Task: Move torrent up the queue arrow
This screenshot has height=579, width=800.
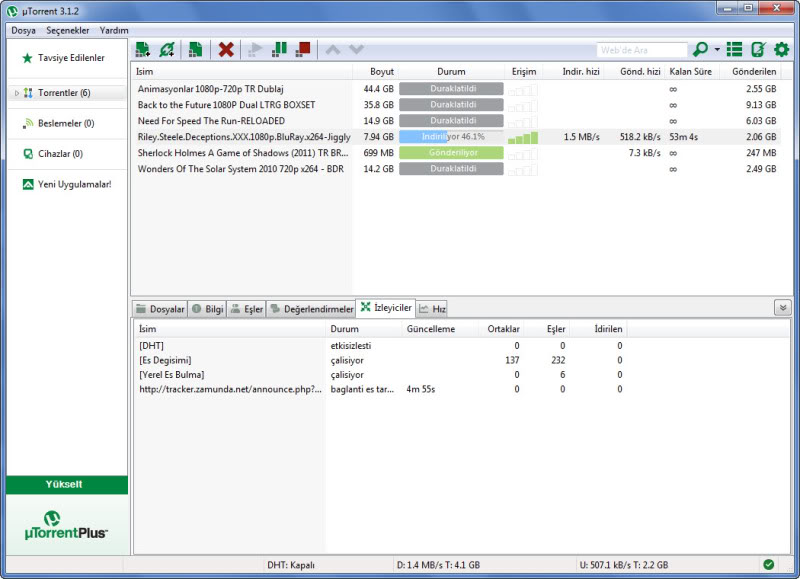Action: click(x=333, y=49)
